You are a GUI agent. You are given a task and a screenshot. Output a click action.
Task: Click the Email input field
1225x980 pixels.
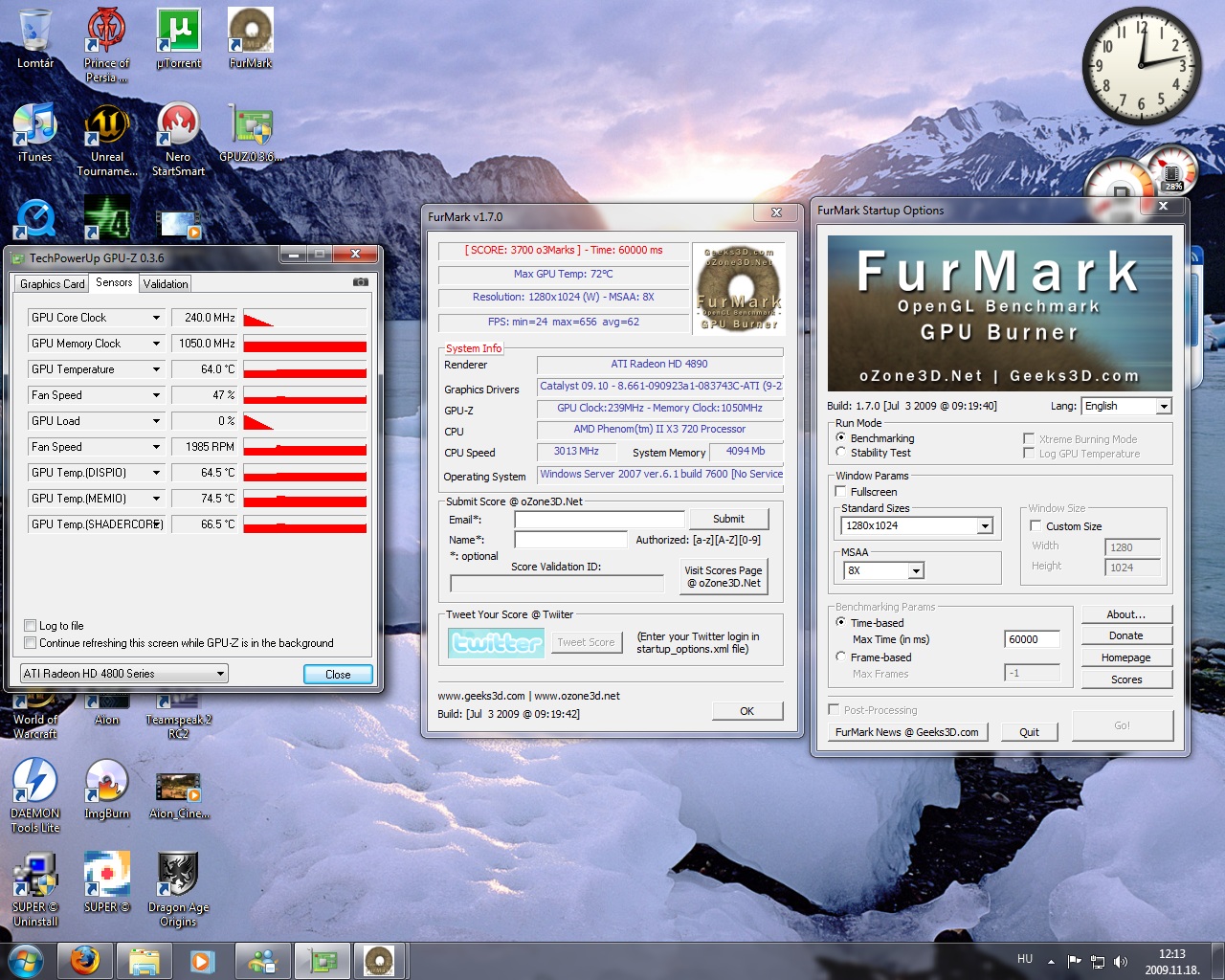[x=599, y=520]
